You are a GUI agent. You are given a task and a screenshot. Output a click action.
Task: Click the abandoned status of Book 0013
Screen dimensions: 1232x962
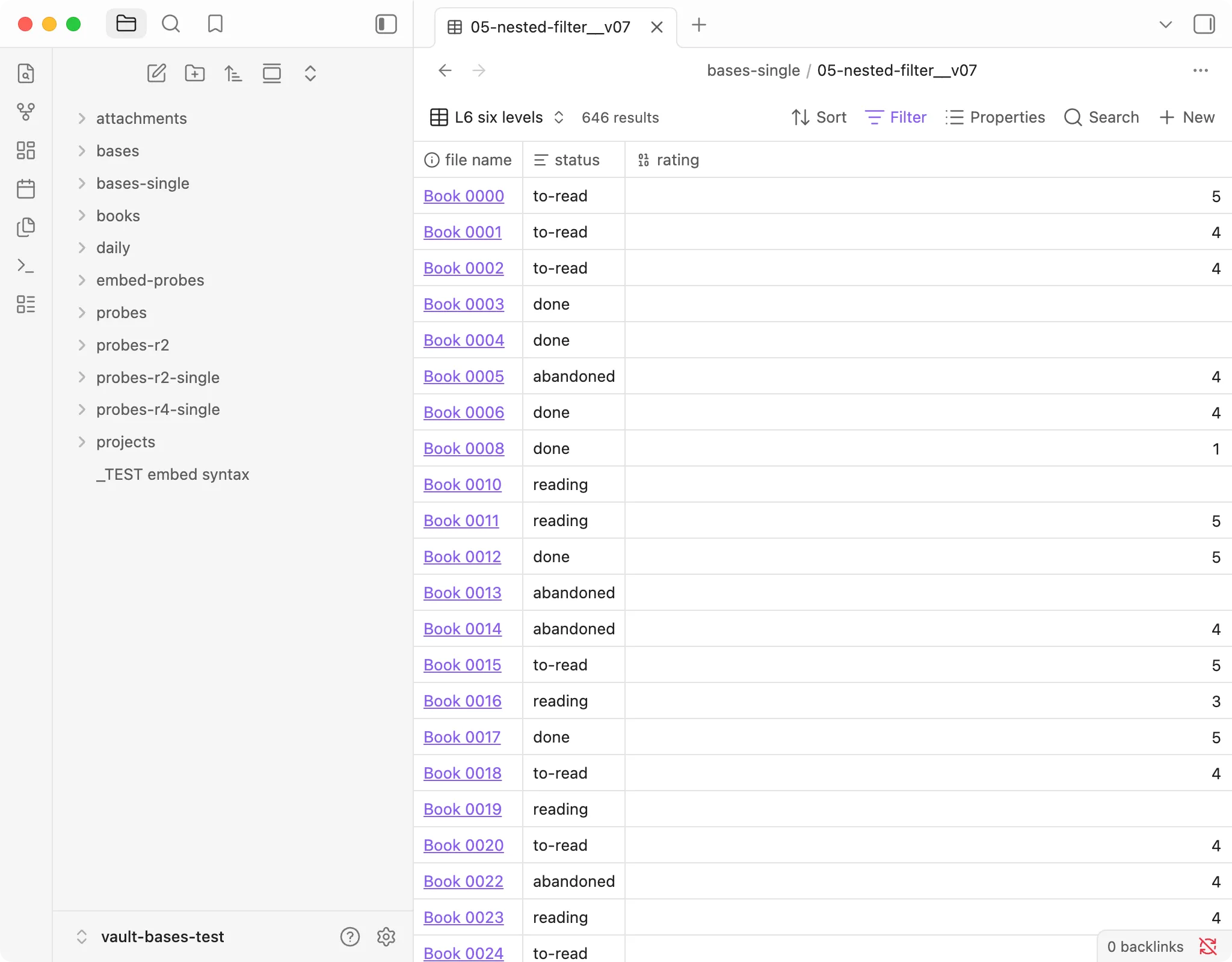[x=574, y=593]
